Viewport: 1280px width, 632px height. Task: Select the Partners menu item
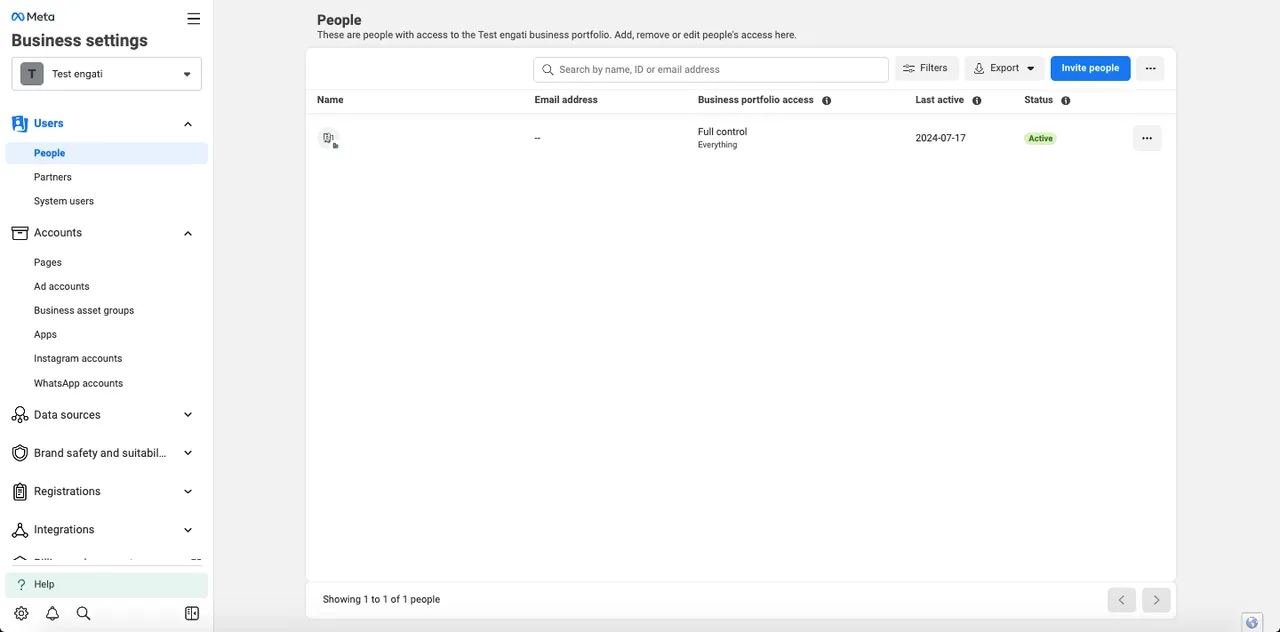[x=53, y=177]
